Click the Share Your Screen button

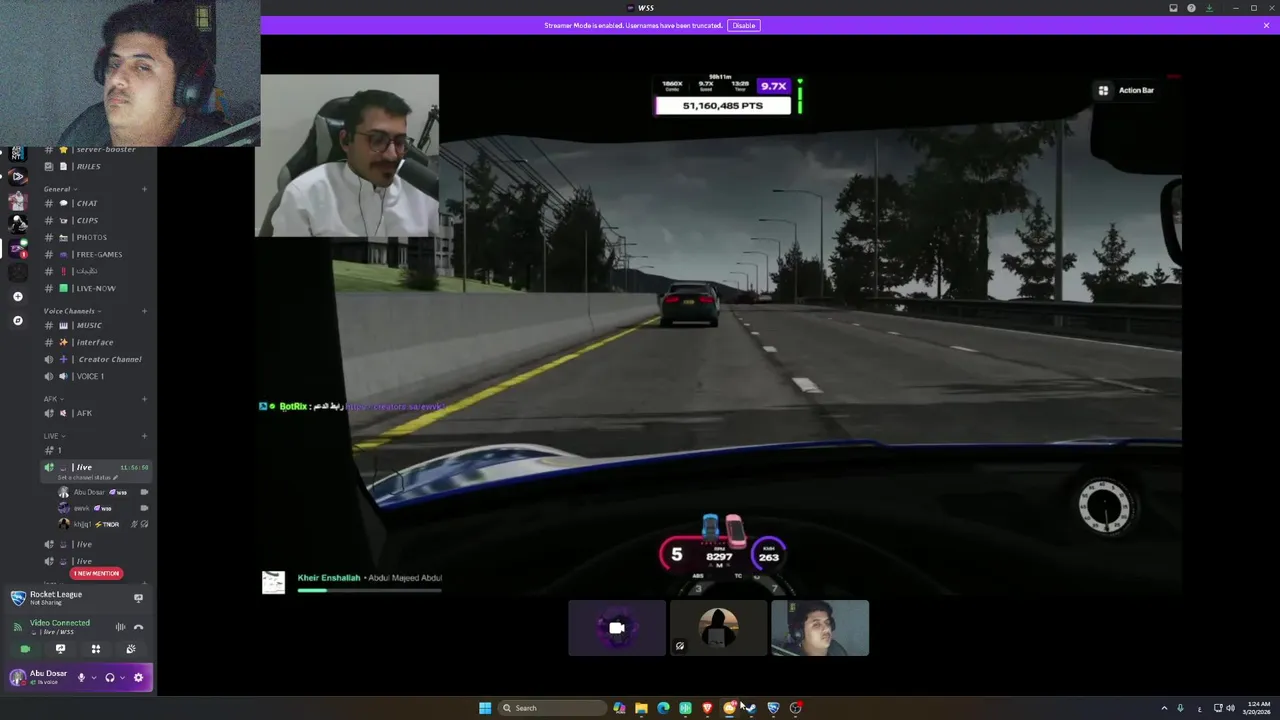(60, 649)
